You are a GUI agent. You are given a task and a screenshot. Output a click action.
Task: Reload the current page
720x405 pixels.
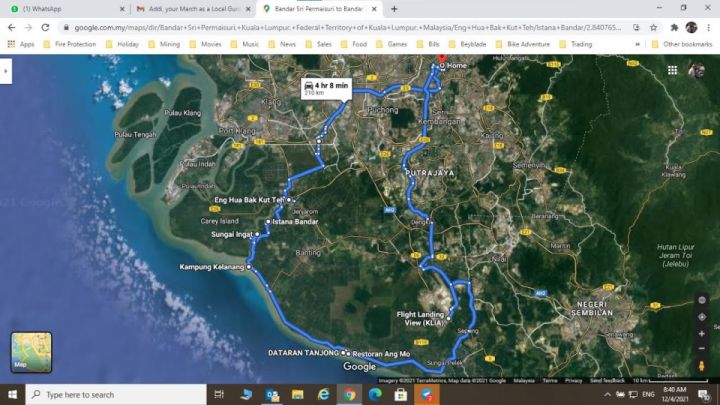pos(45,28)
